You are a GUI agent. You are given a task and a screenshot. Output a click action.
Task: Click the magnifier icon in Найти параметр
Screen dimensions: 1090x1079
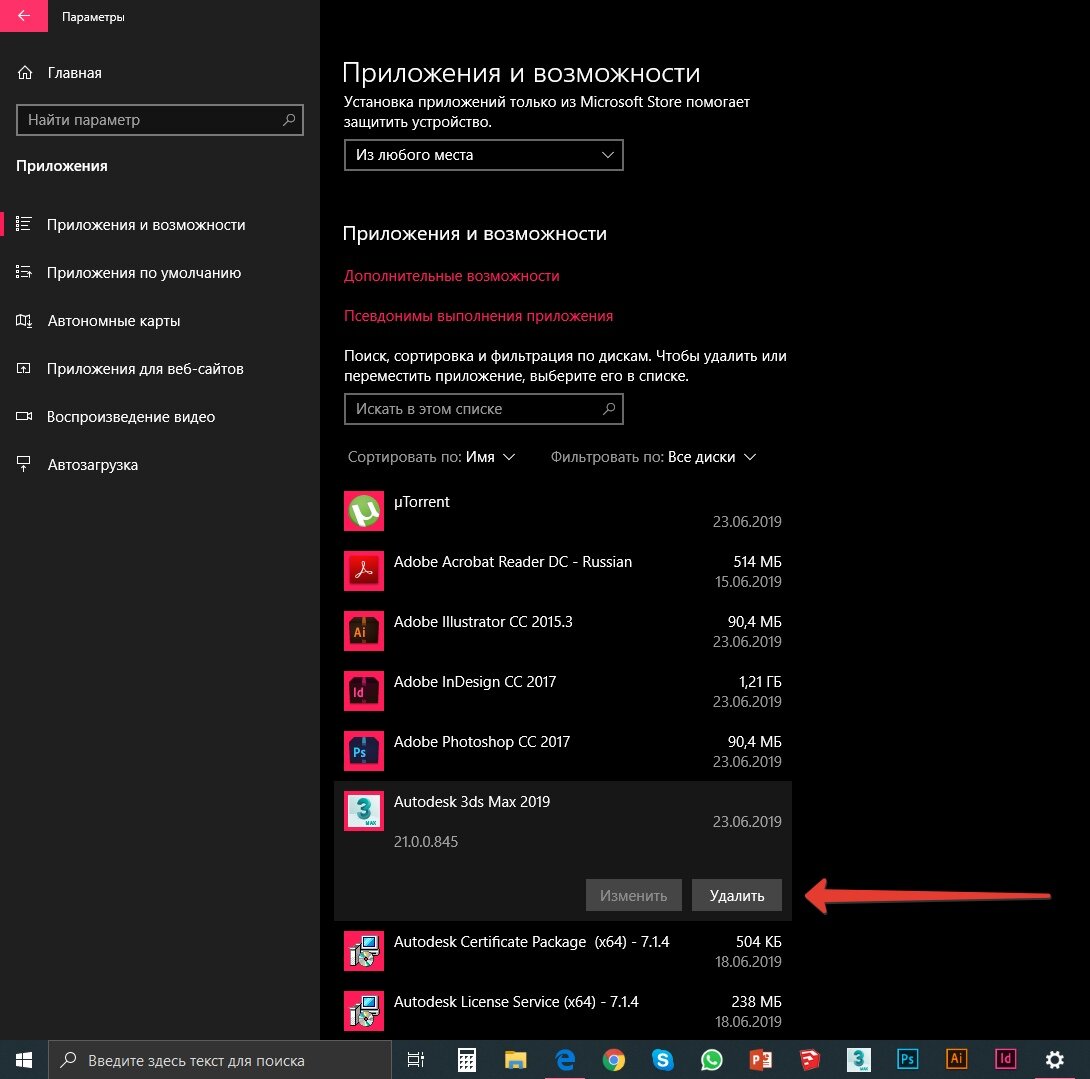click(288, 120)
